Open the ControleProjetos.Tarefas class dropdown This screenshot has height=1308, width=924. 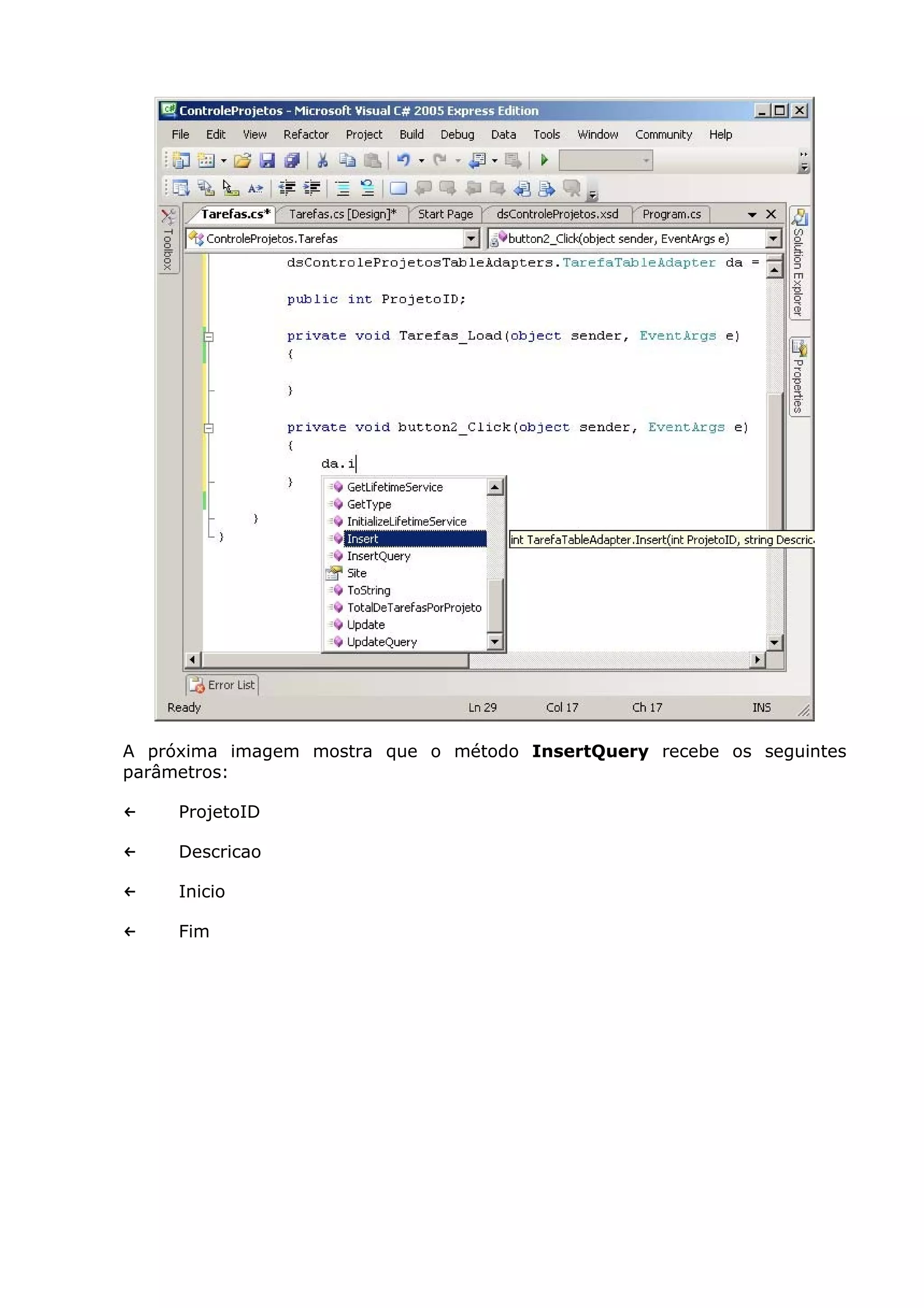(x=471, y=239)
